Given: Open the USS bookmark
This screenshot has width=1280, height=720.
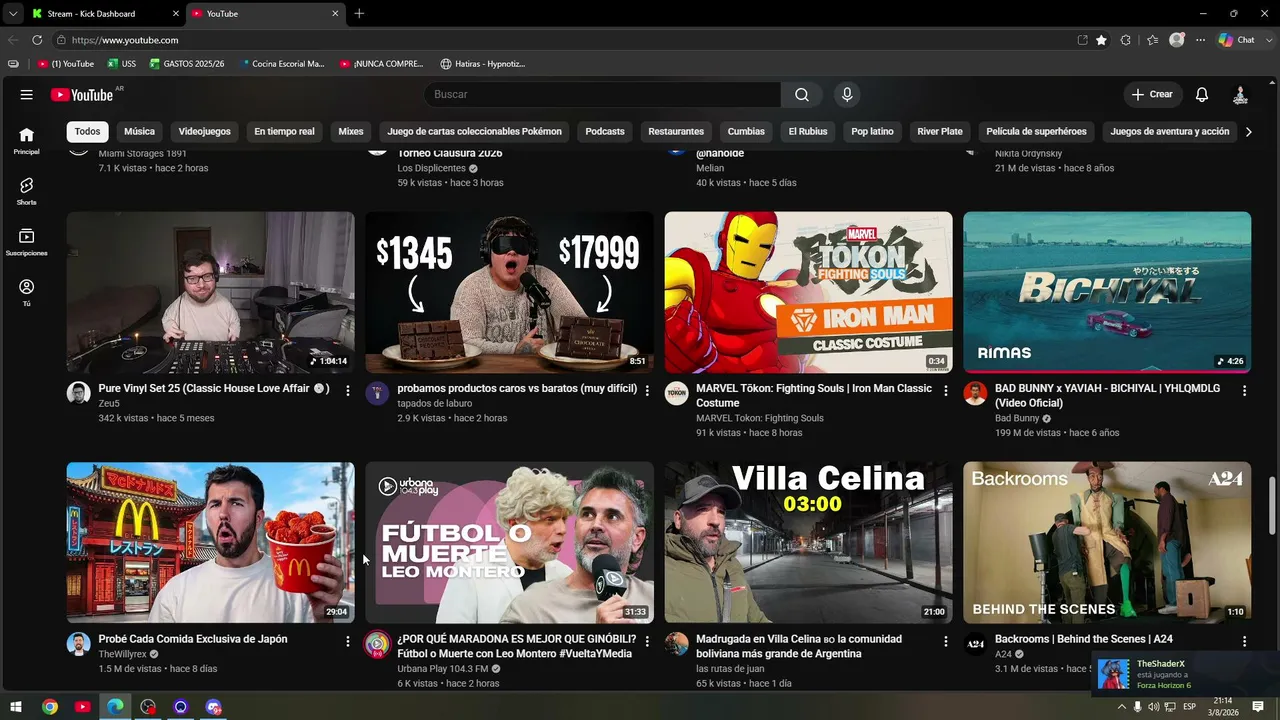Looking at the screenshot, I should (122, 64).
